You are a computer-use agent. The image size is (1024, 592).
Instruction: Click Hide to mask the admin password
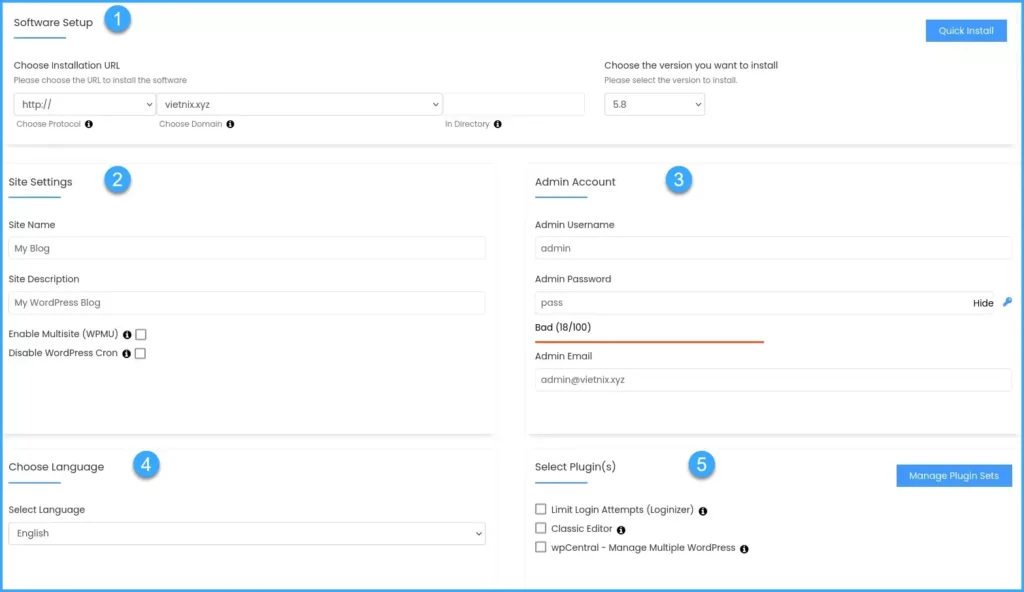coord(983,303)
